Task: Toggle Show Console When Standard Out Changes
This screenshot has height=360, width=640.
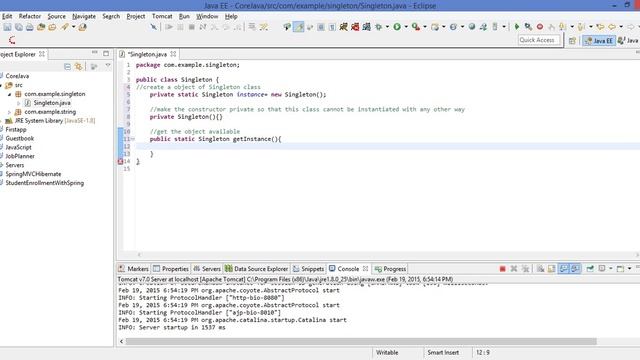Action: [x=564, y=269]
